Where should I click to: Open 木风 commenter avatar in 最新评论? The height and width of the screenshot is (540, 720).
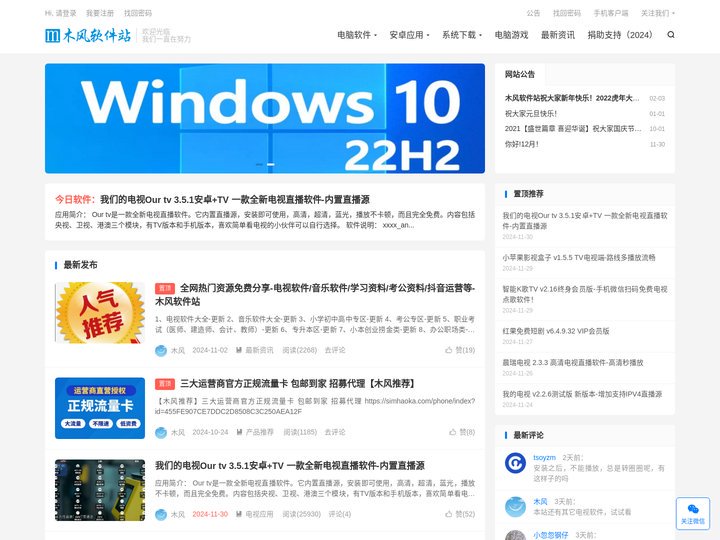coord(515,507)
